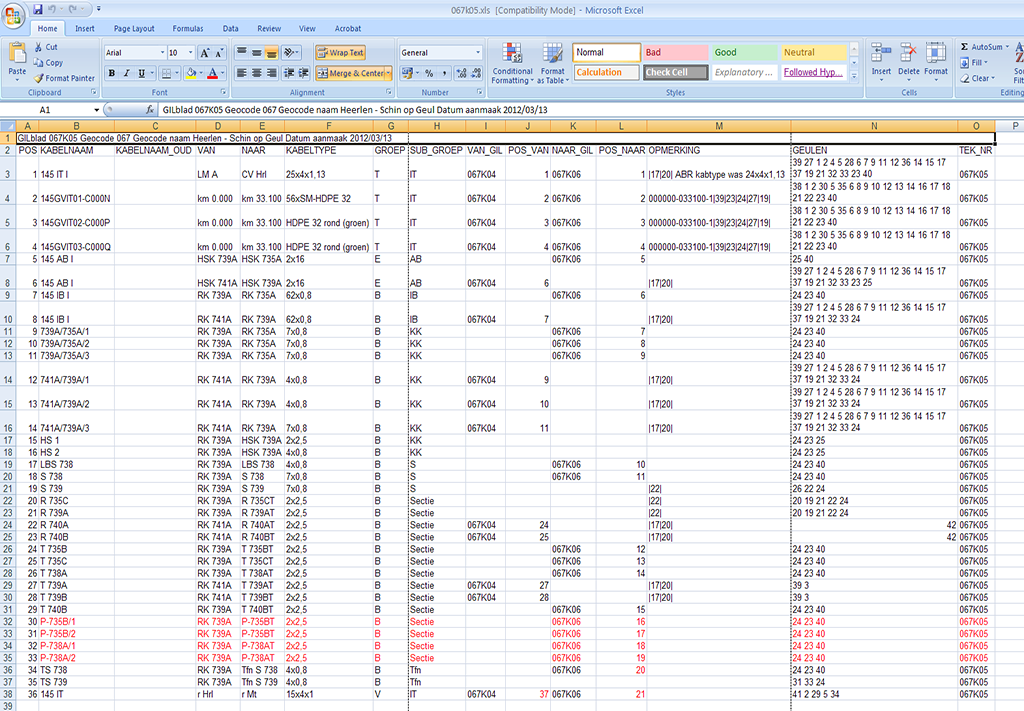The width and height of the screenshot is (1024, 711).
Task: Insert cells button
Action: (x=881, y=63)
